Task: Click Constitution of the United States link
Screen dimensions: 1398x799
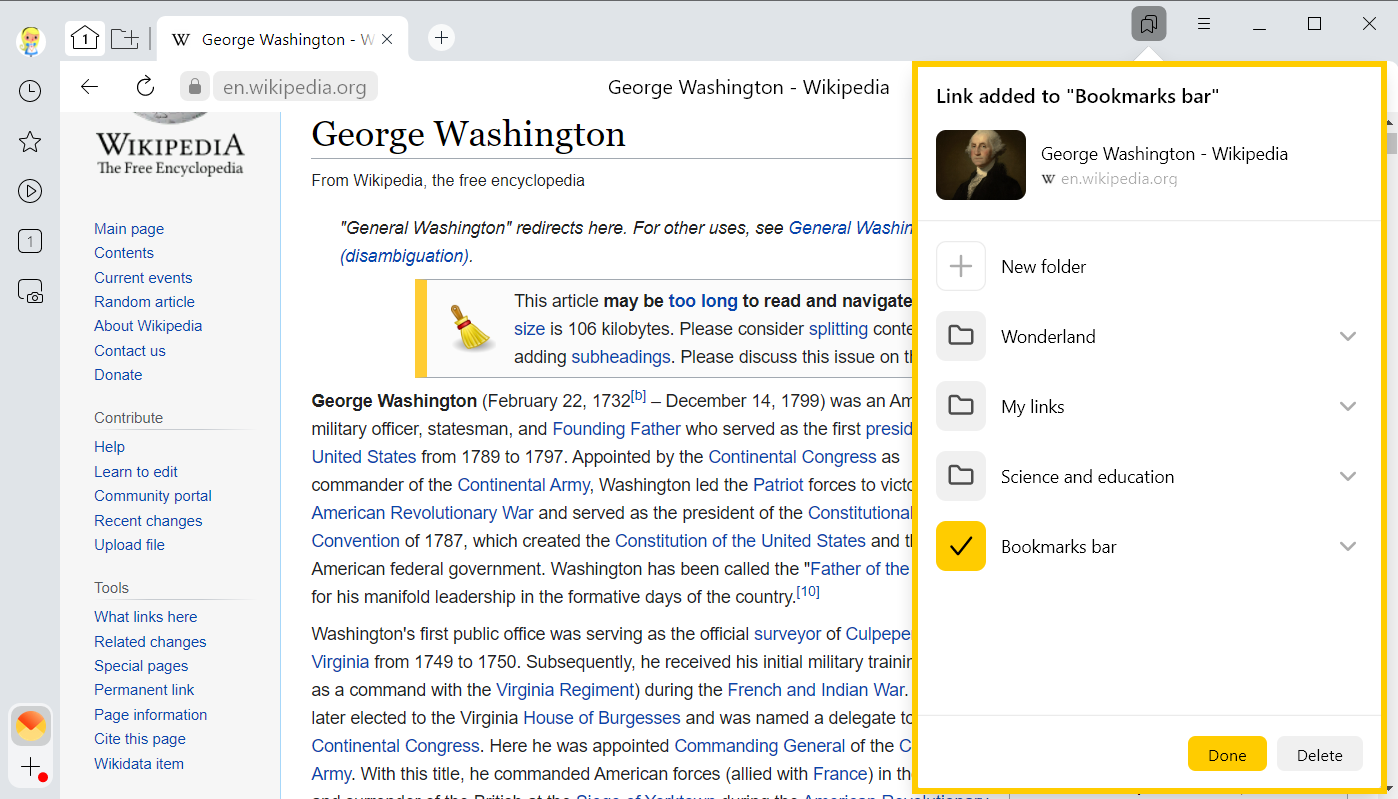Action: point(740,541)
